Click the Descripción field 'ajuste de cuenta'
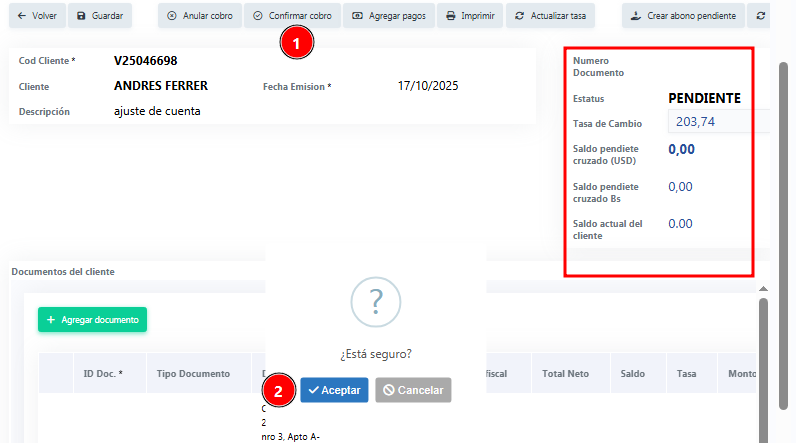This screenshot has height=443, width=796. [157, 111]
